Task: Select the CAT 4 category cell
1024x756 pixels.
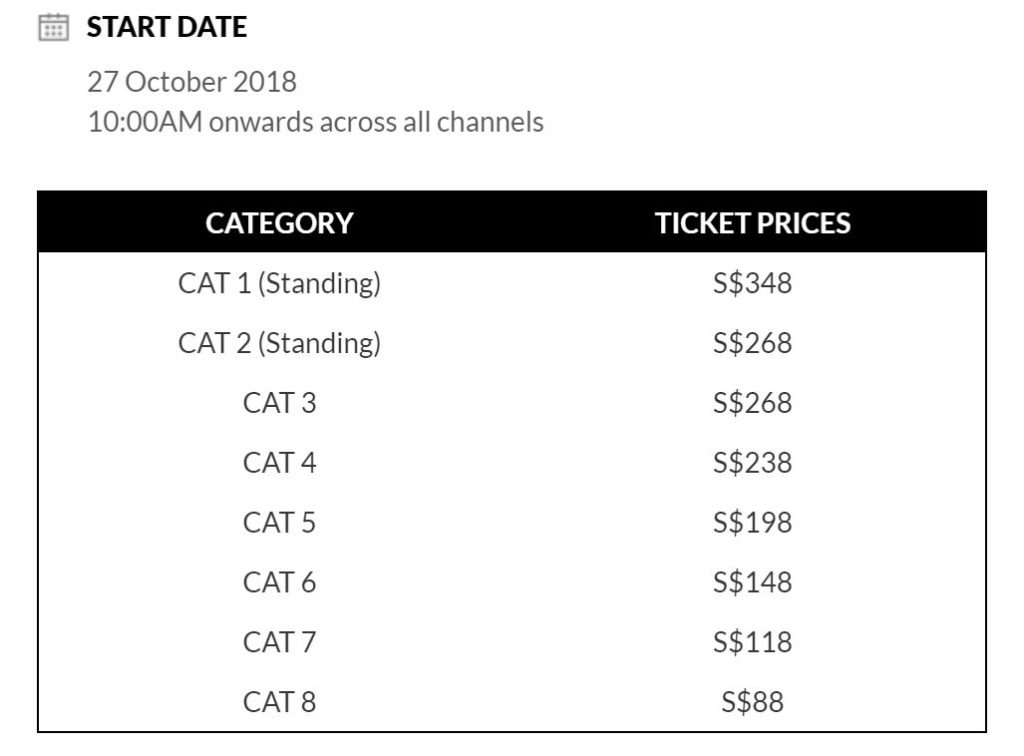Action: click(279, 463)
